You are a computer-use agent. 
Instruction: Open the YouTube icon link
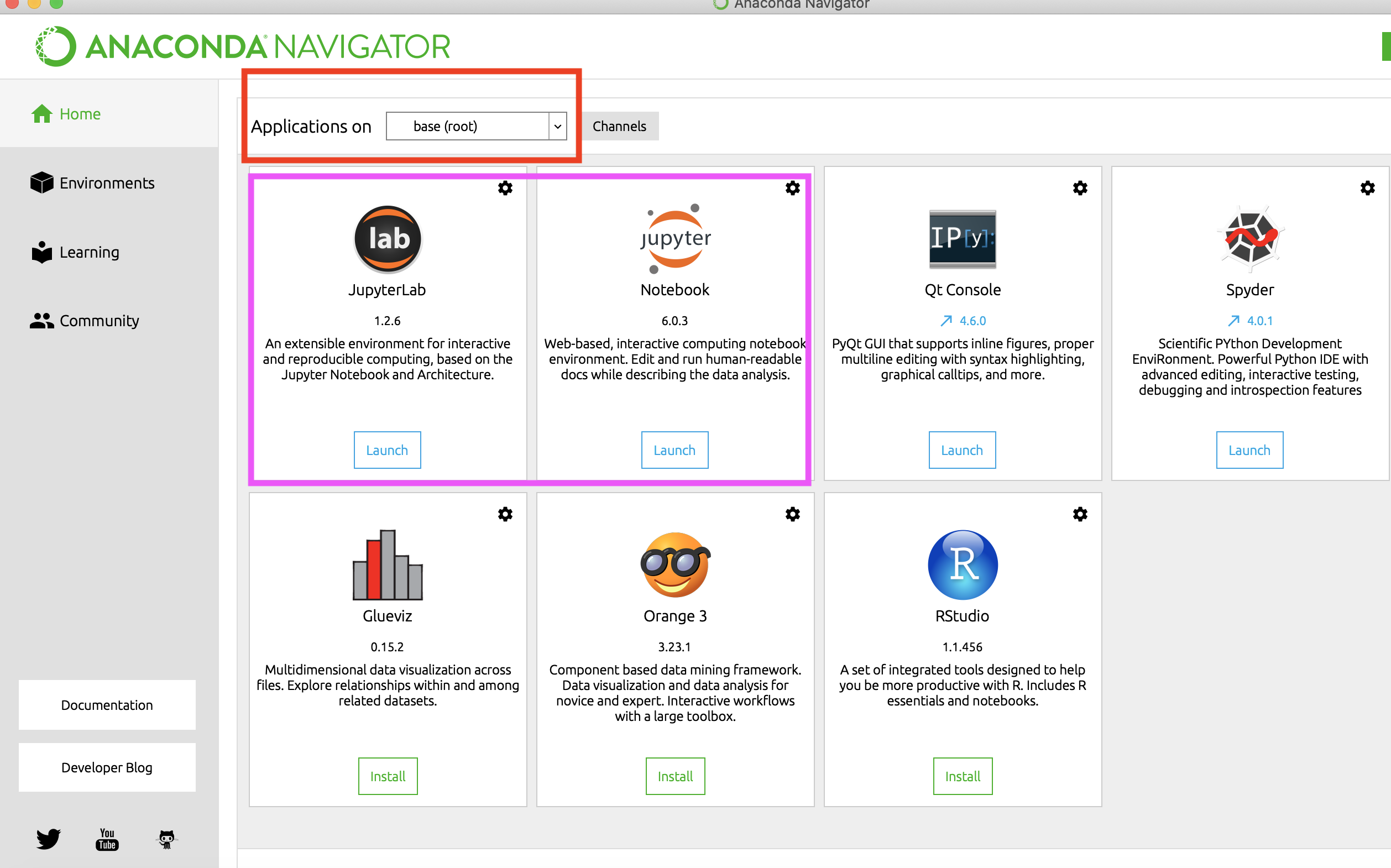pos(107,839)
